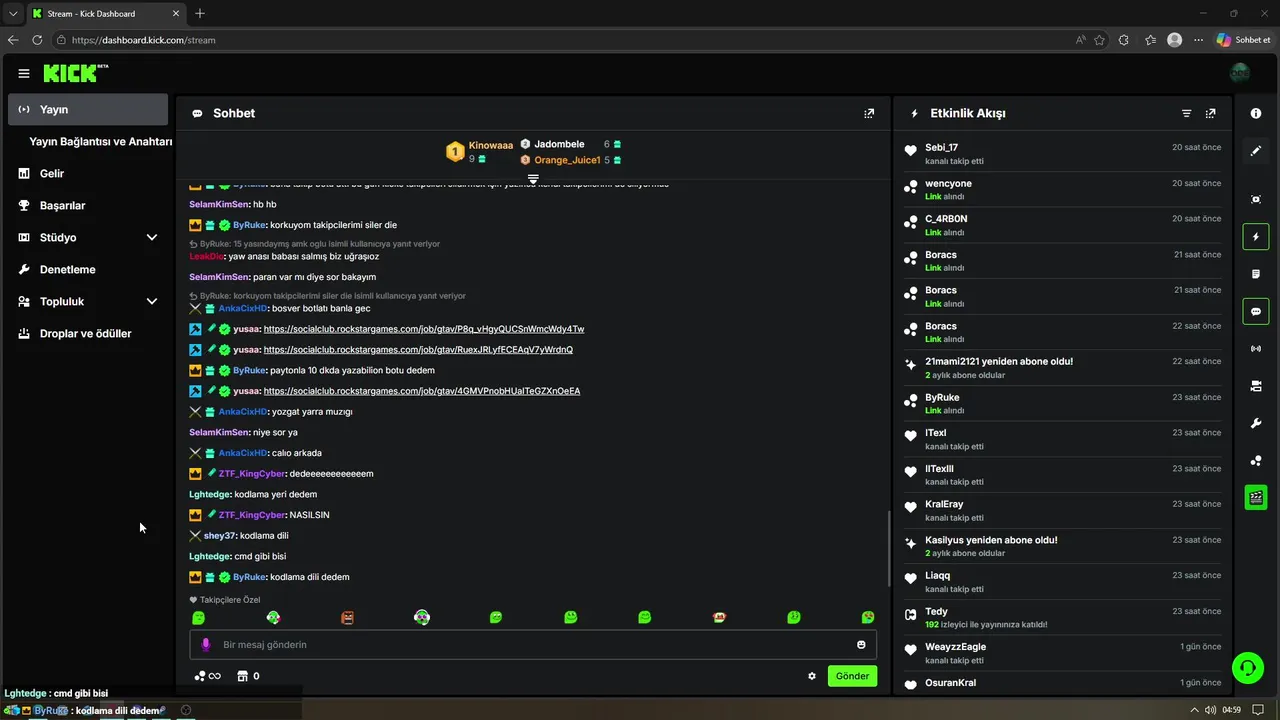Click the channel points infinity icon
The width and height of the screenshot is (1280, 720).
[207, 676]
